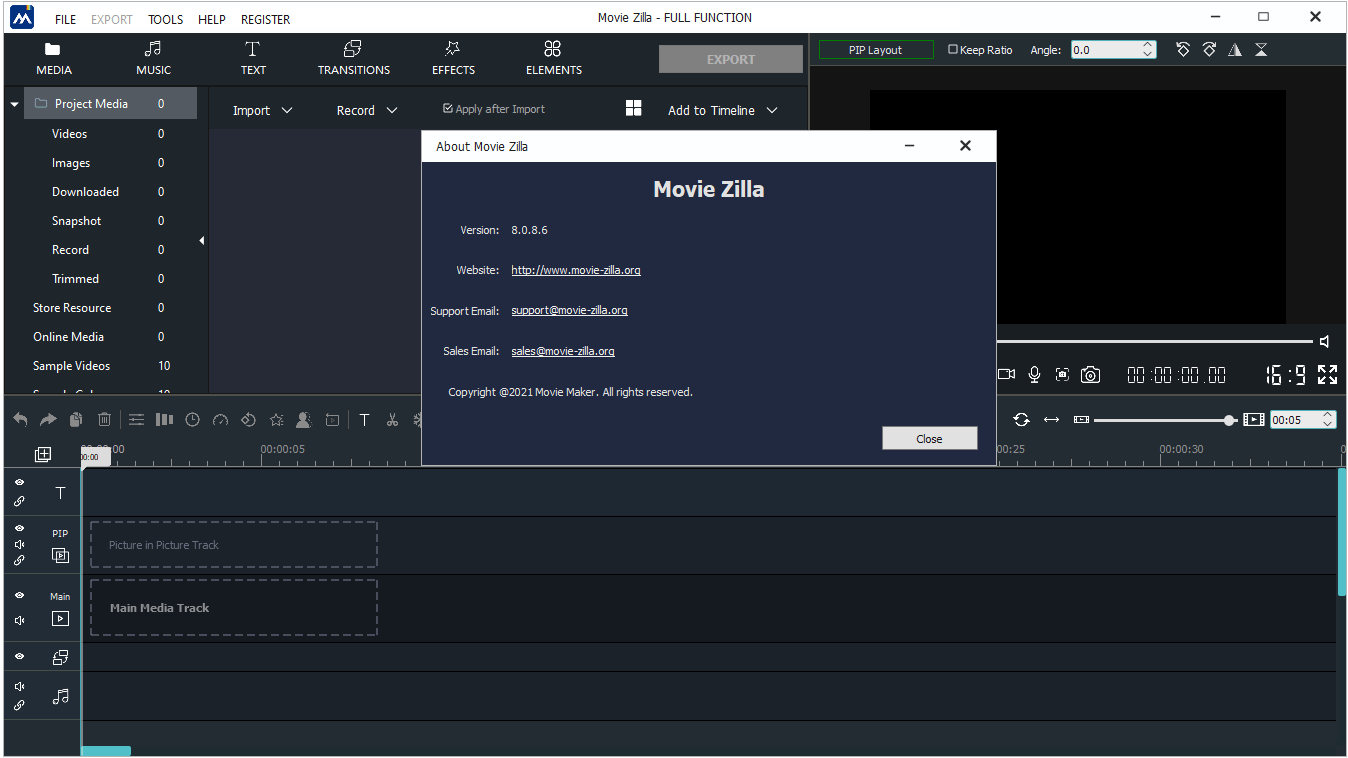The width and height of the screenshot is (1348, 758).
Task: Click the preview volume speaker icon
Action: (x=1325, y=342)
